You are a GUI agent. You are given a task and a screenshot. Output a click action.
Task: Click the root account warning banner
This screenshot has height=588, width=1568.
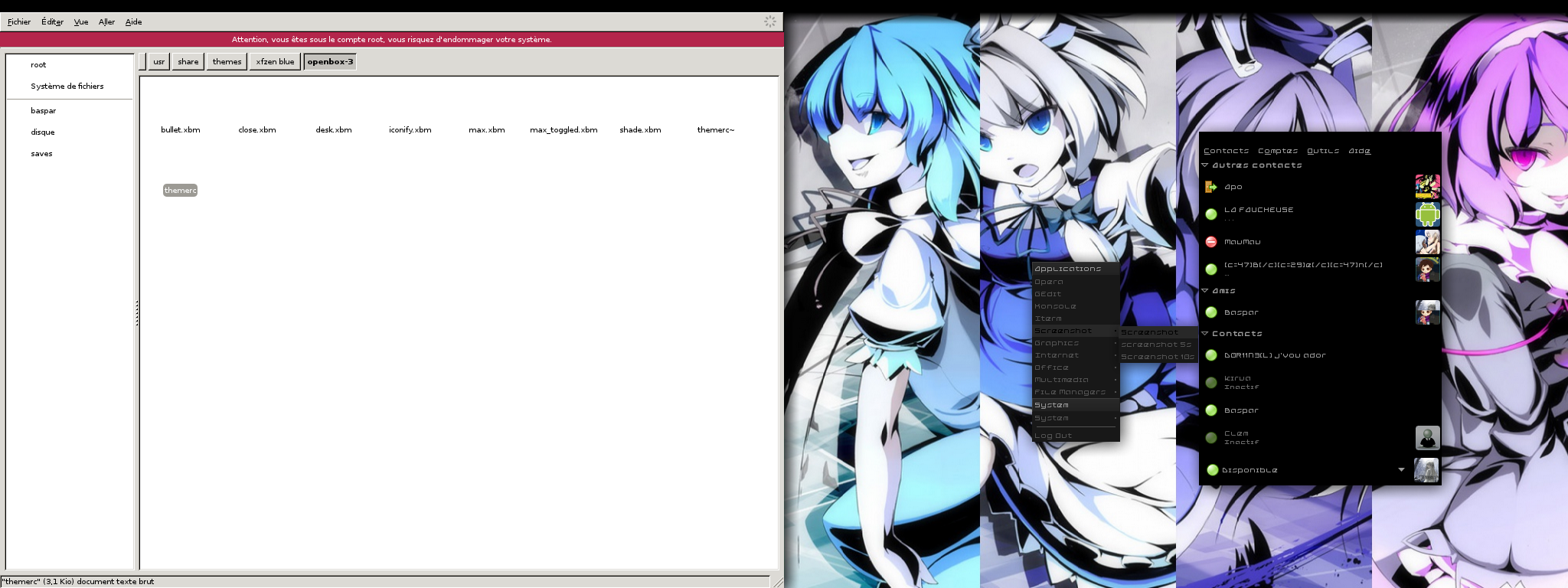[x=391, y=40]
